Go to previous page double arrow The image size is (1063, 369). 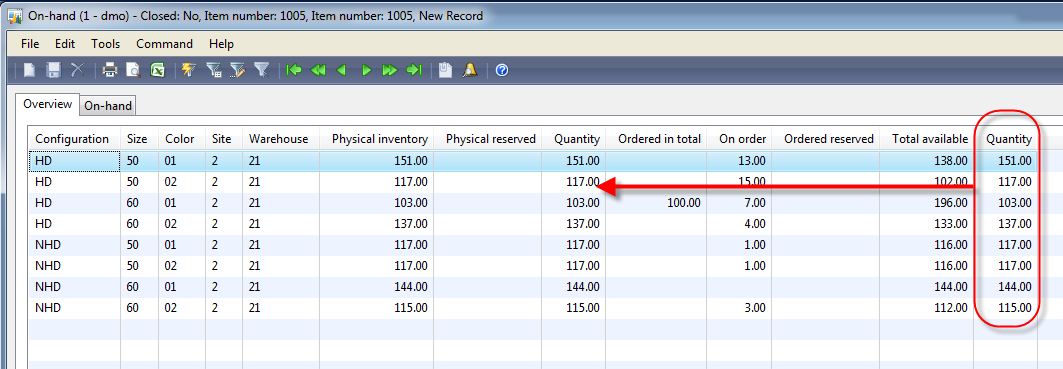point(318,70)
